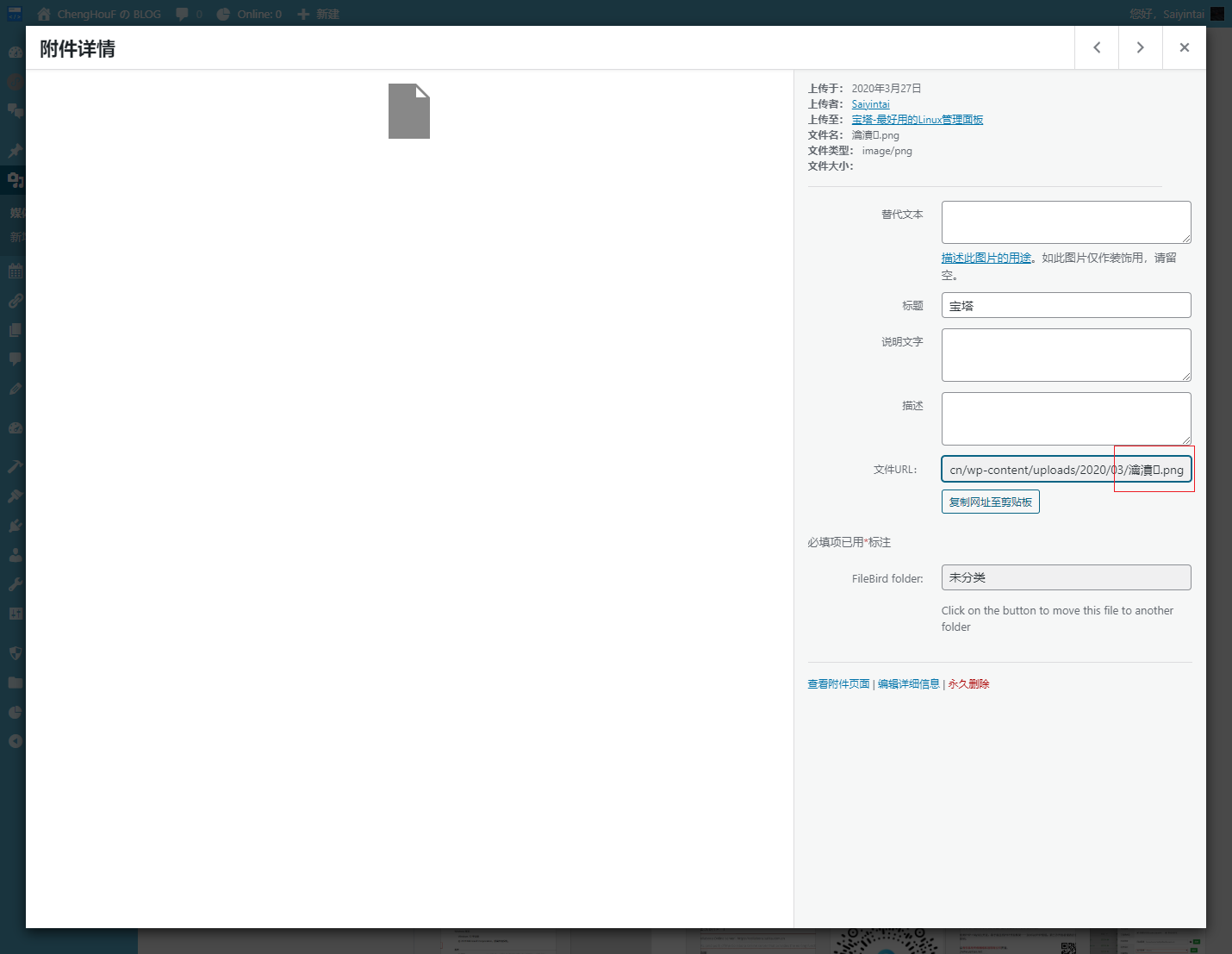Click the shield security icon in sidebar
Screen dimensions: 1232x954
[15, 653]
